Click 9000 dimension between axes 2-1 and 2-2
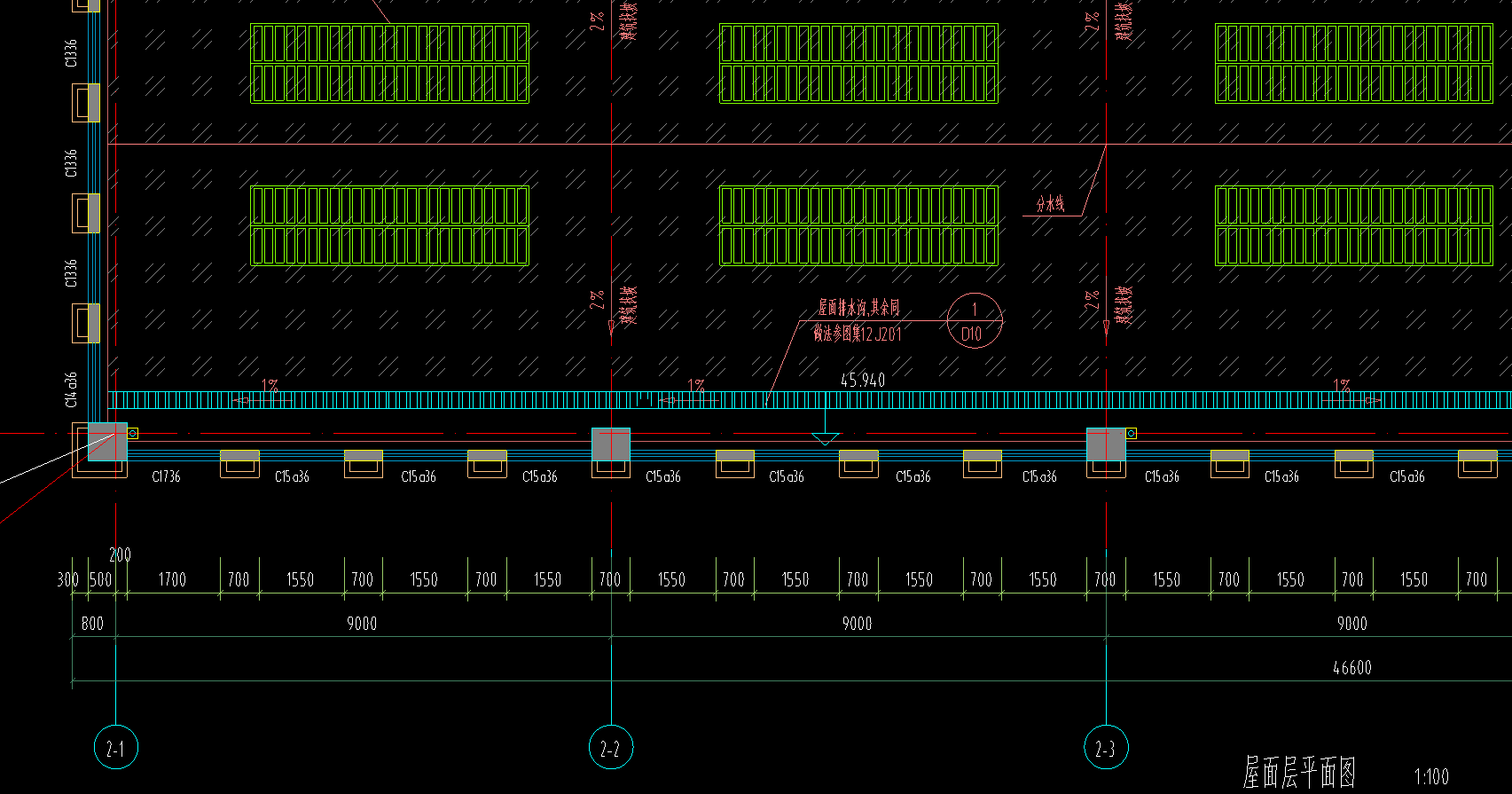 click(x=362, y=623)
